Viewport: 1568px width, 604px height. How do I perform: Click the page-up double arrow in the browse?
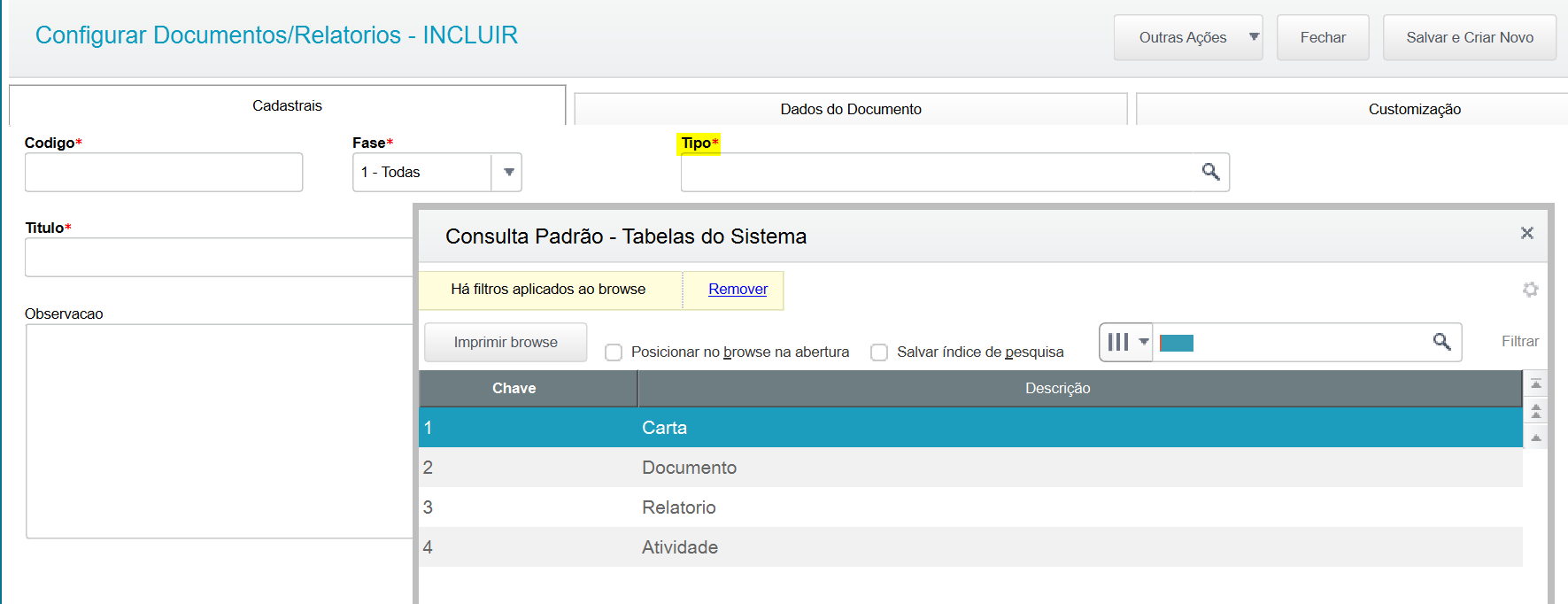click(x=1536, y=411)
